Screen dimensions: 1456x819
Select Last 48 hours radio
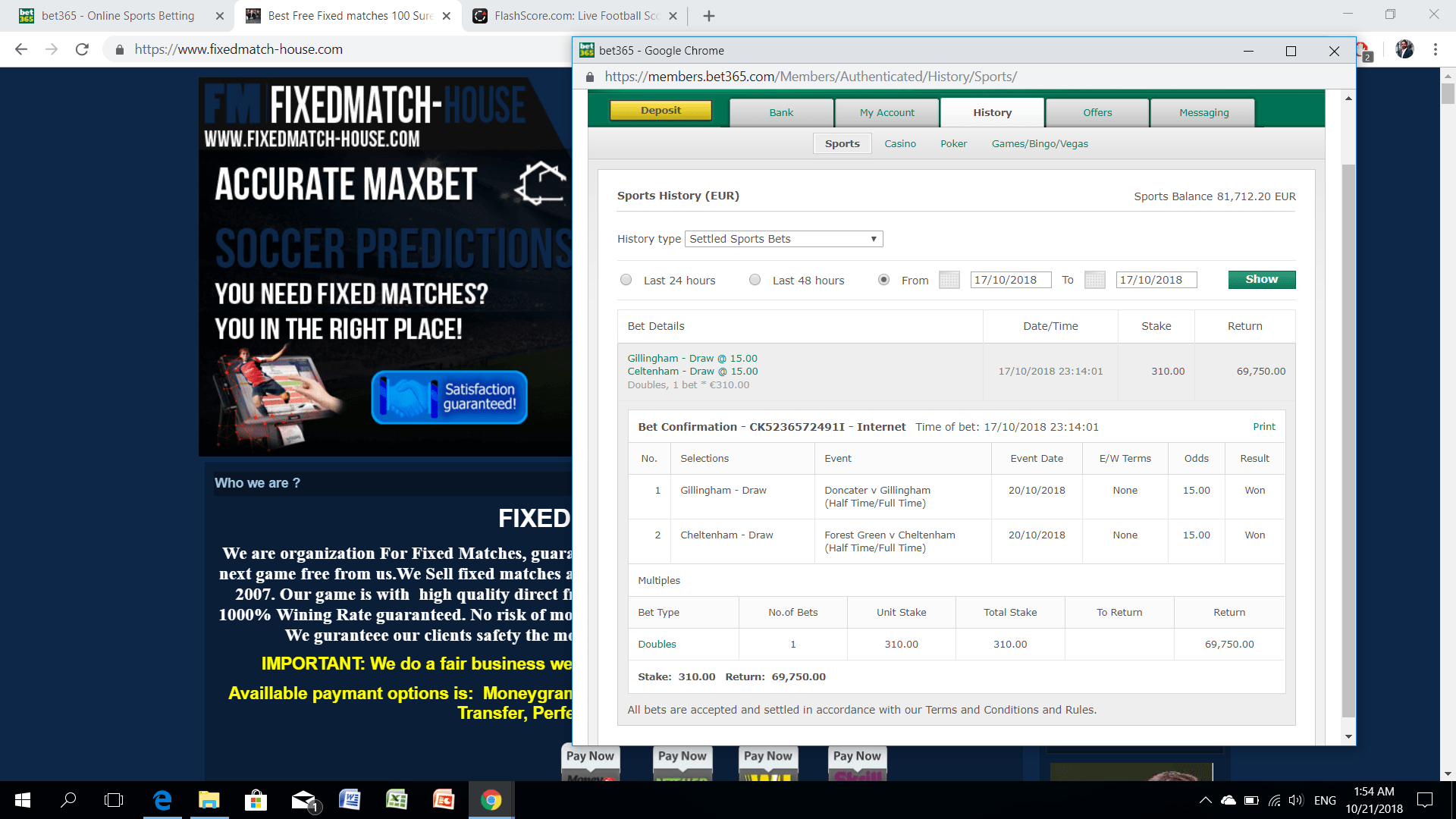(x=755, y=280)
